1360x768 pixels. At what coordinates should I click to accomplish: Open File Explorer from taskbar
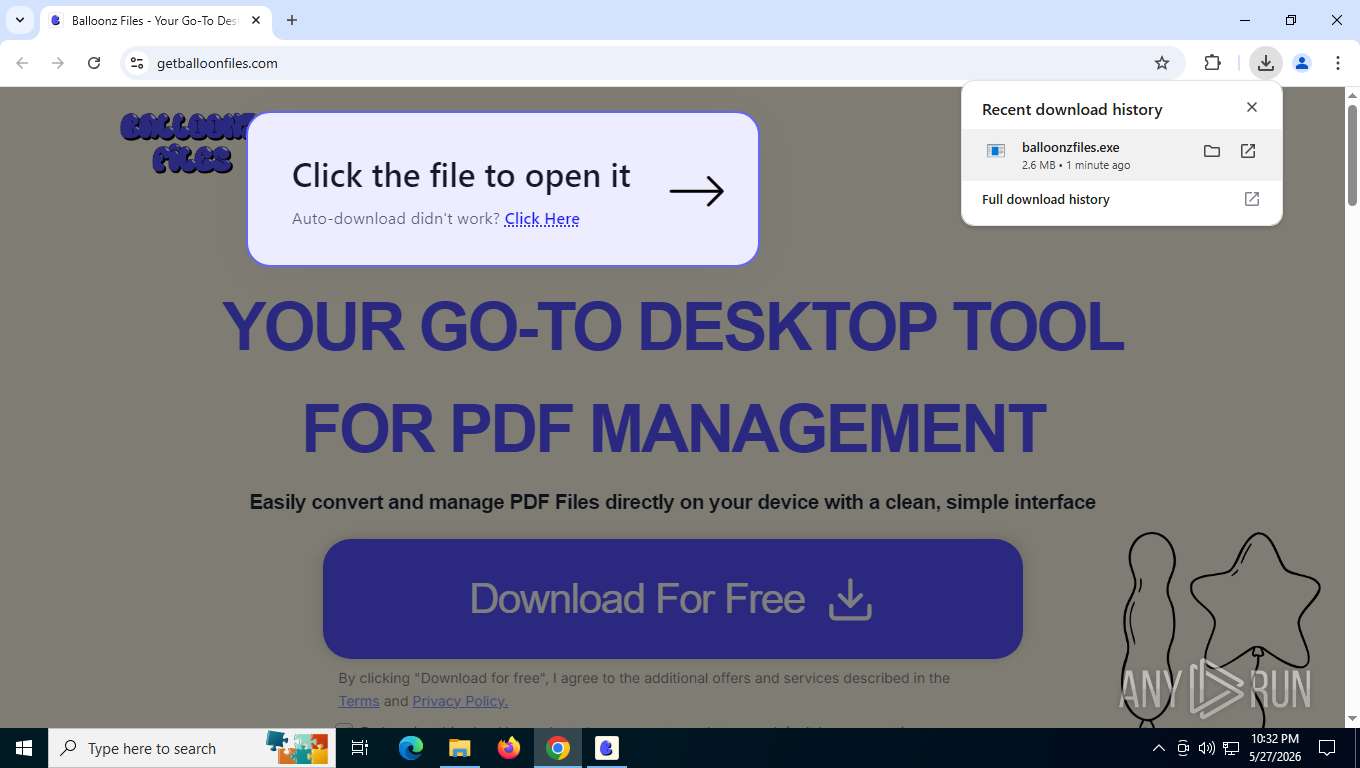coord(460,748)
